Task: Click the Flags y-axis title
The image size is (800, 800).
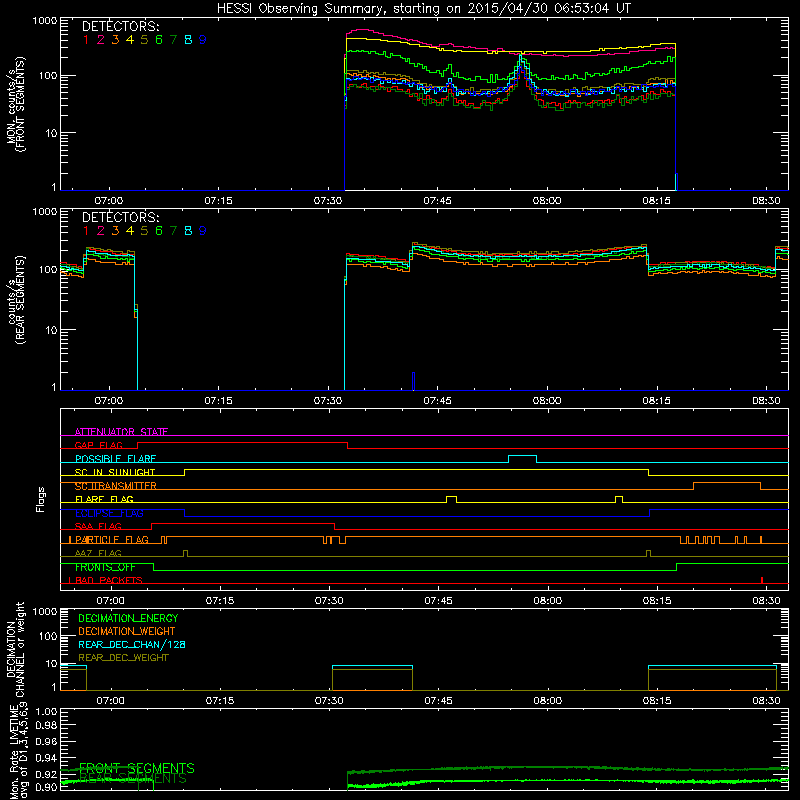Action: tap(41, 499)
